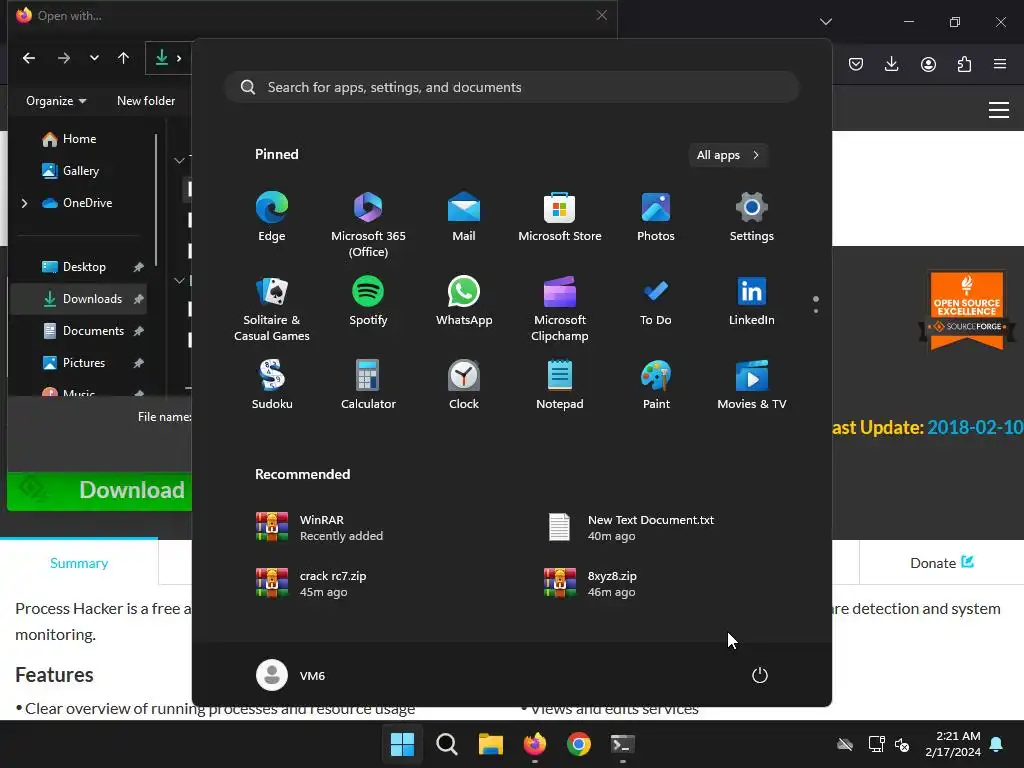1024x768 pixels.
Task: Open notification bell in system tray
Action: click(997, 744)
